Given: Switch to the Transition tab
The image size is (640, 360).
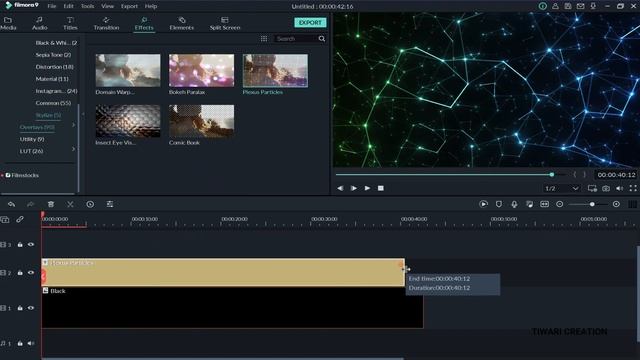Looking at the screenshot, I should click(106, 23).
